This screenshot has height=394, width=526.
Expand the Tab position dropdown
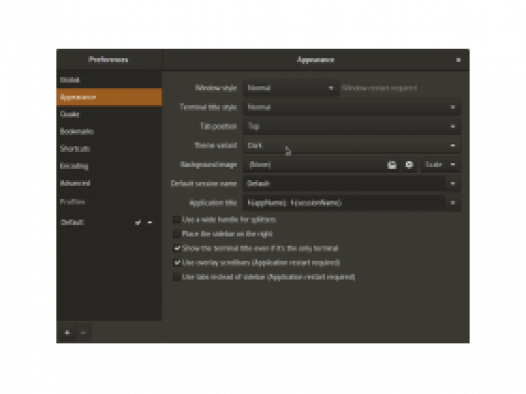pyautogui.click(x=352, y=126)
